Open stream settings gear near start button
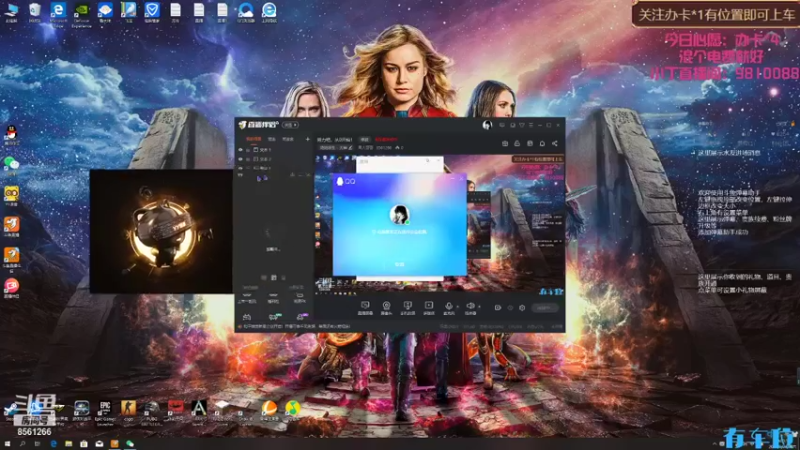This screenshot has width=800, height=450. coord(522,308)
